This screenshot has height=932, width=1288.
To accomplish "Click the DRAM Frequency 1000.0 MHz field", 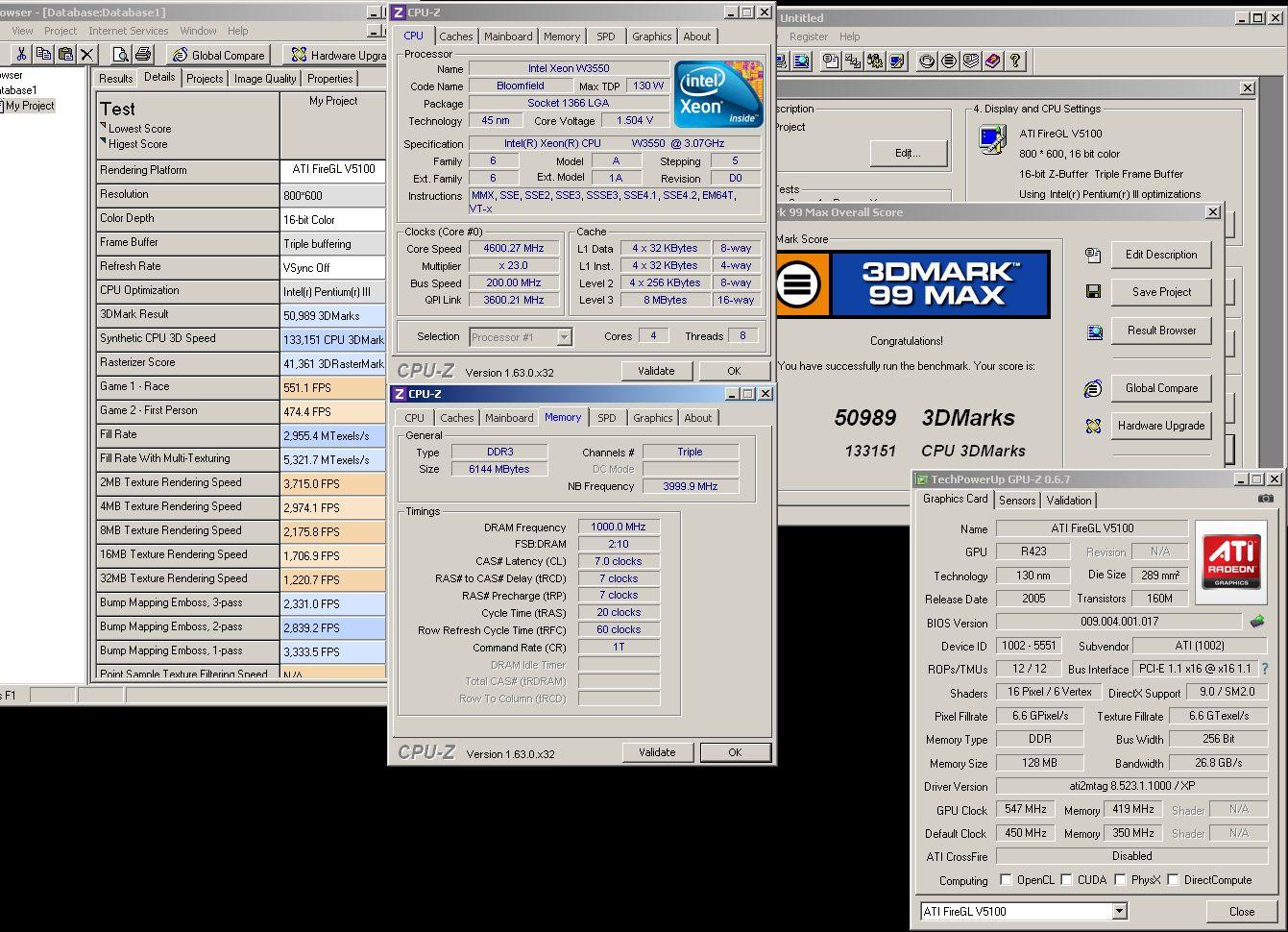I will point(619,527).
